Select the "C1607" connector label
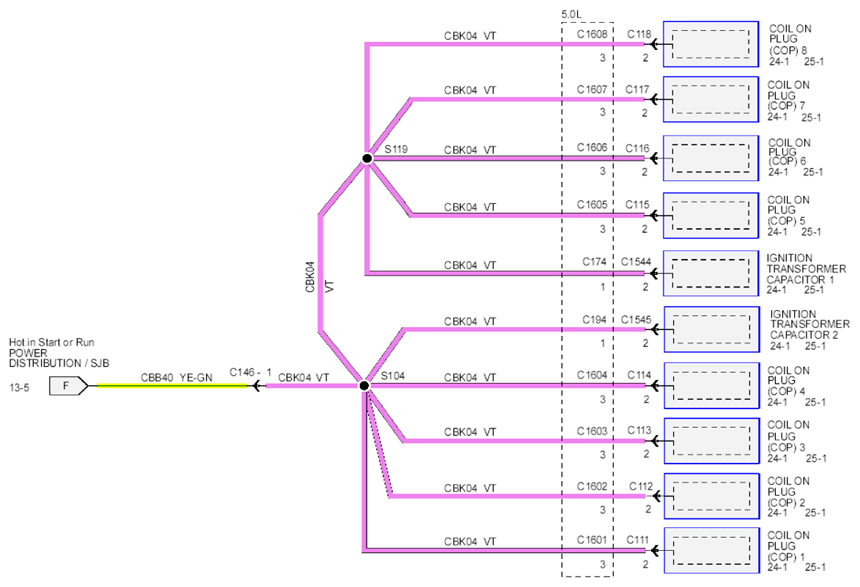The image size is (860, 587). 592,89
